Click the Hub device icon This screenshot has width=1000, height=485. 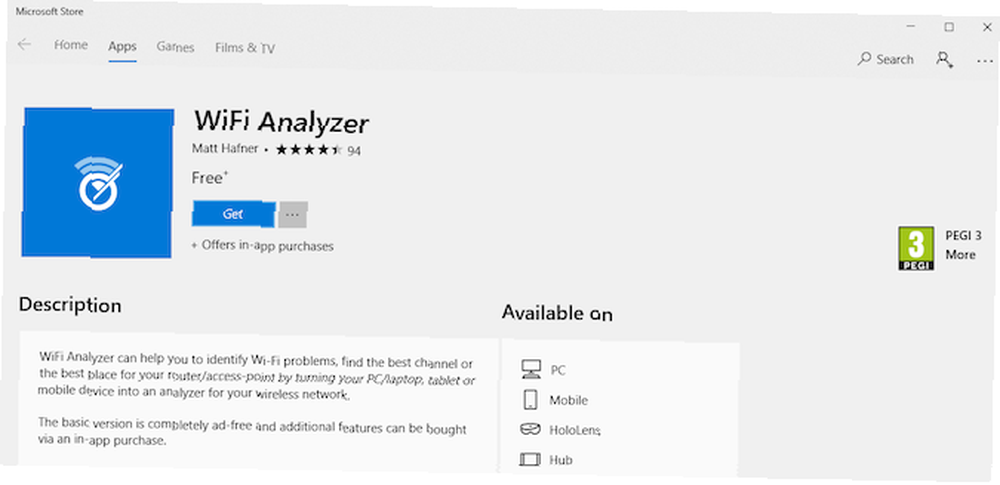tap(531, 459)
